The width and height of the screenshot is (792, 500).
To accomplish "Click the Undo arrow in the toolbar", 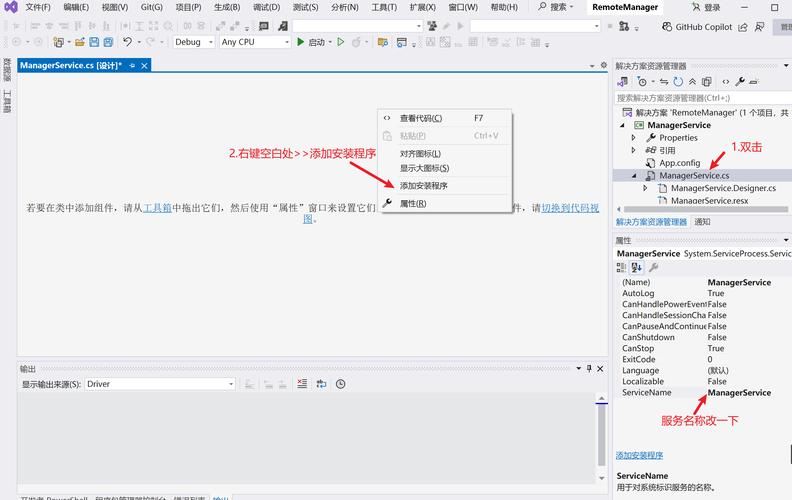I will click(127, 42).
